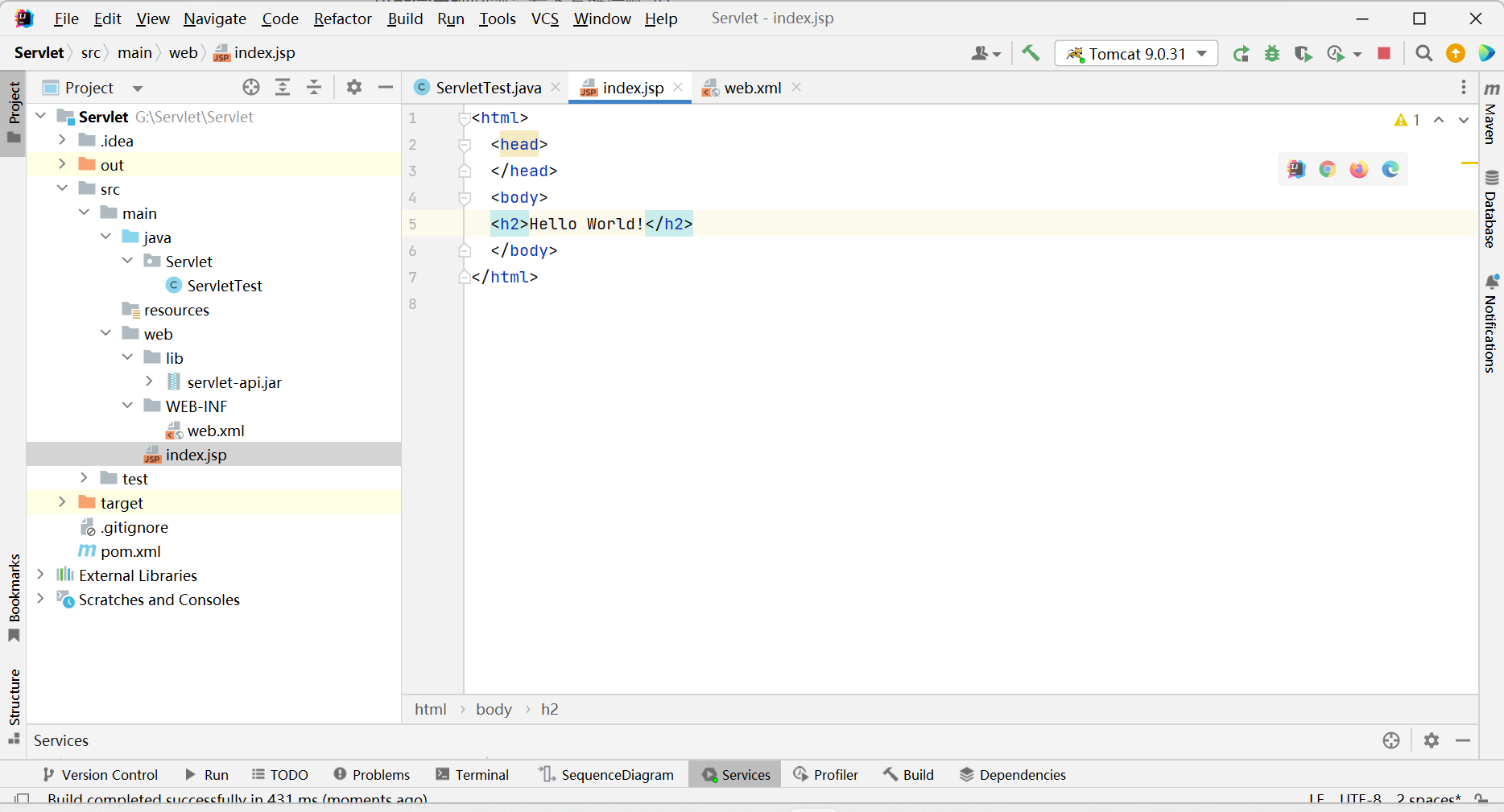Toggle the Problems tool window
This screenshot has height=812, width=1504.
pos(372,774)
